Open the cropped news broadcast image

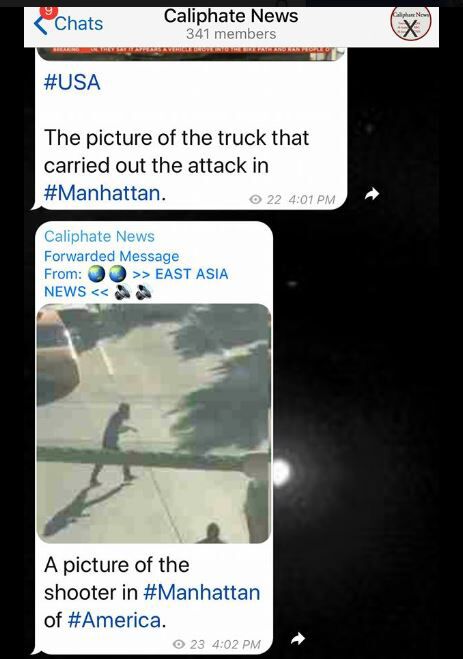point(191,53)
